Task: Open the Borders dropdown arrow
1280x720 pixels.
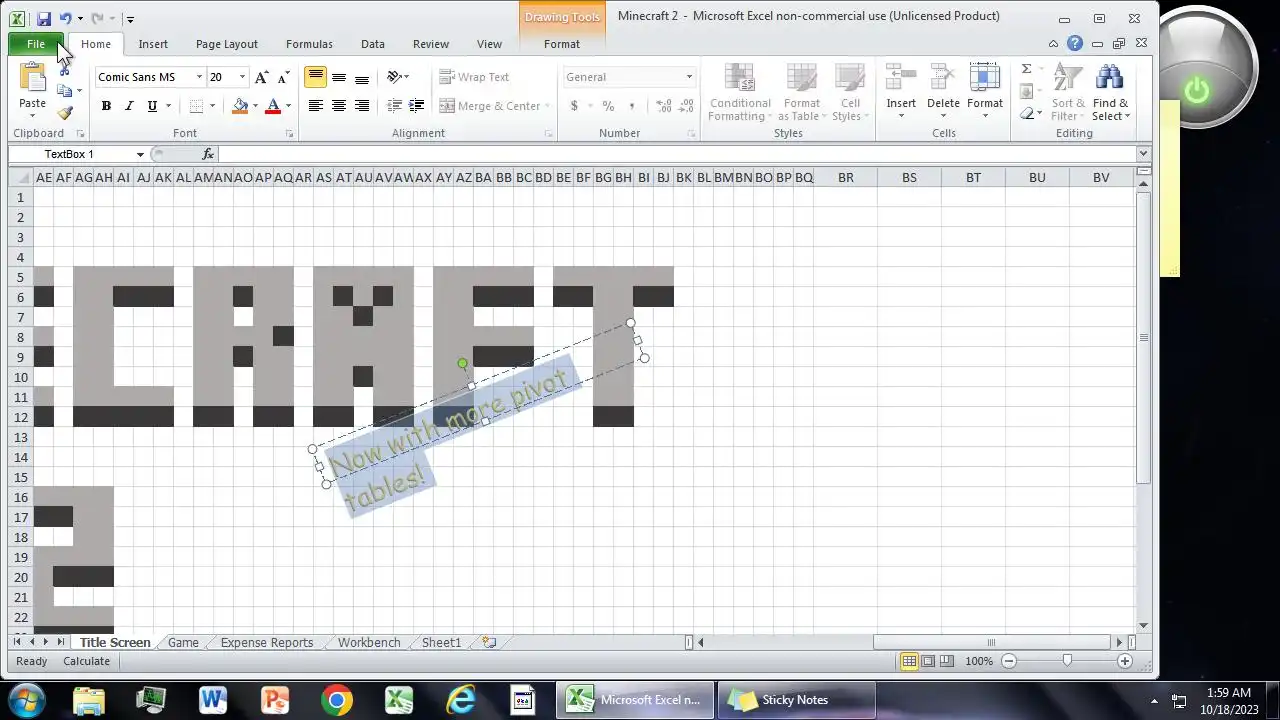Action: 212,106
